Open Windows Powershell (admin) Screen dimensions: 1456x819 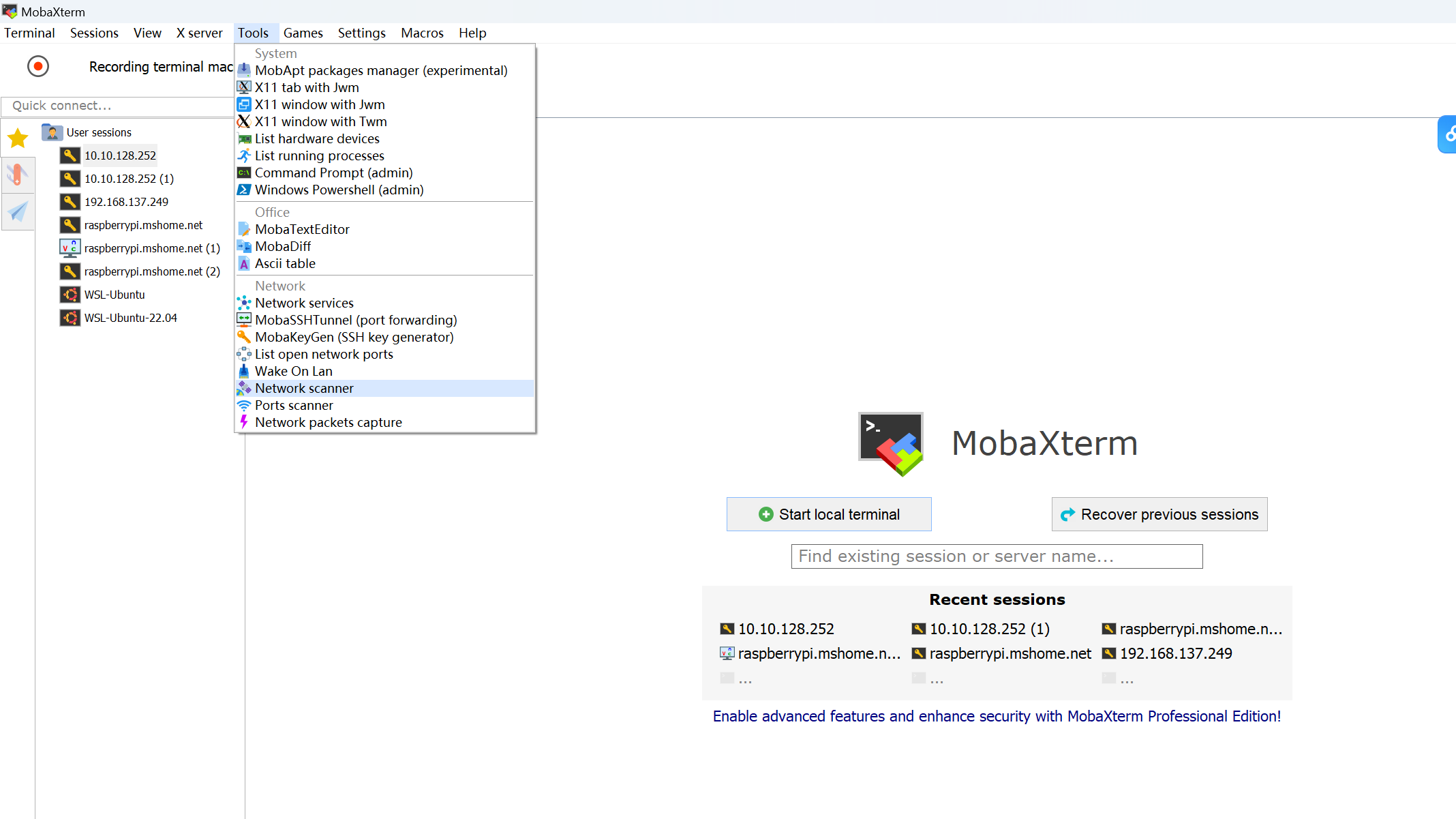339,190
